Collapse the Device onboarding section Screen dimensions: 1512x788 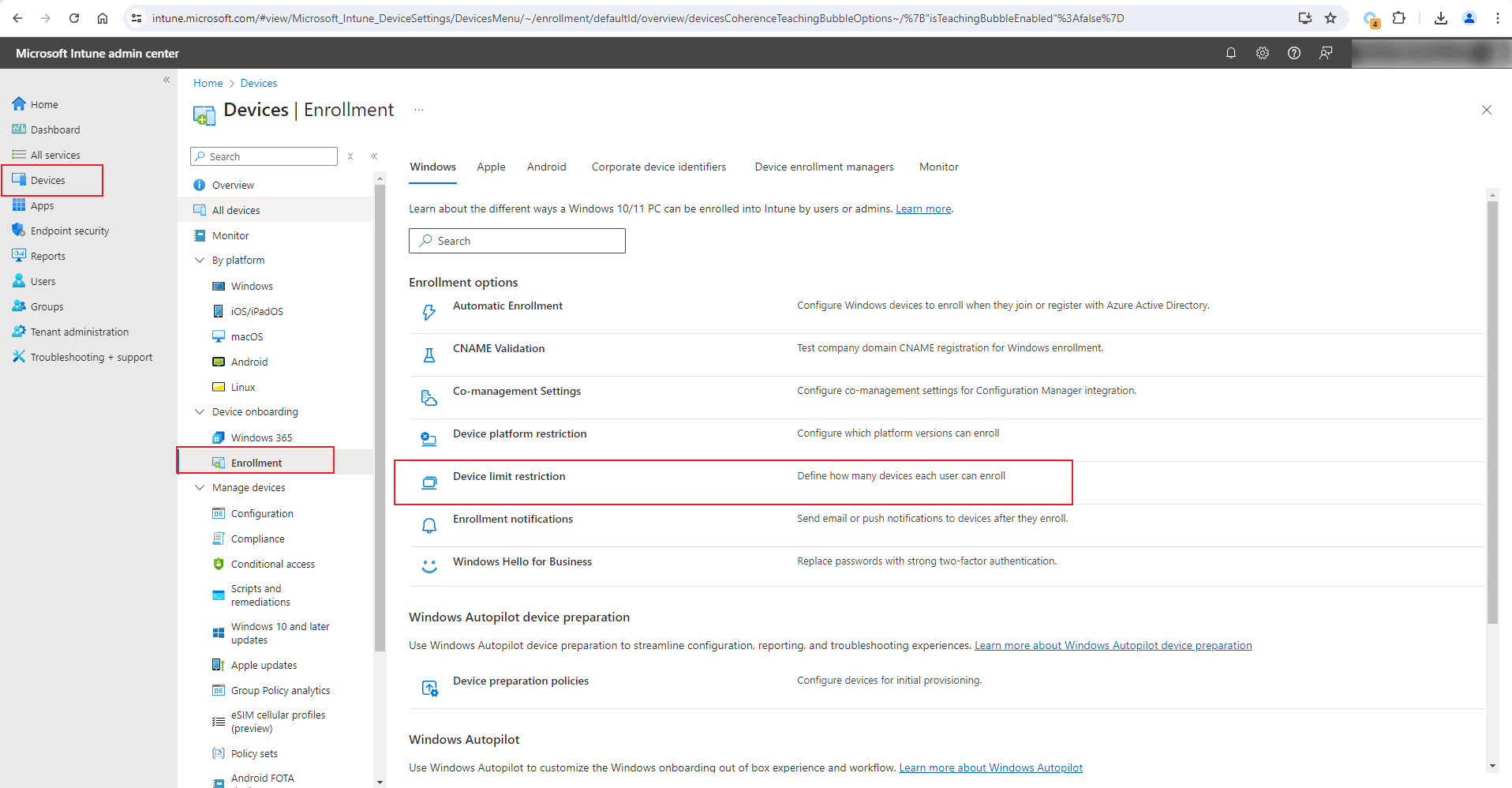200,411
